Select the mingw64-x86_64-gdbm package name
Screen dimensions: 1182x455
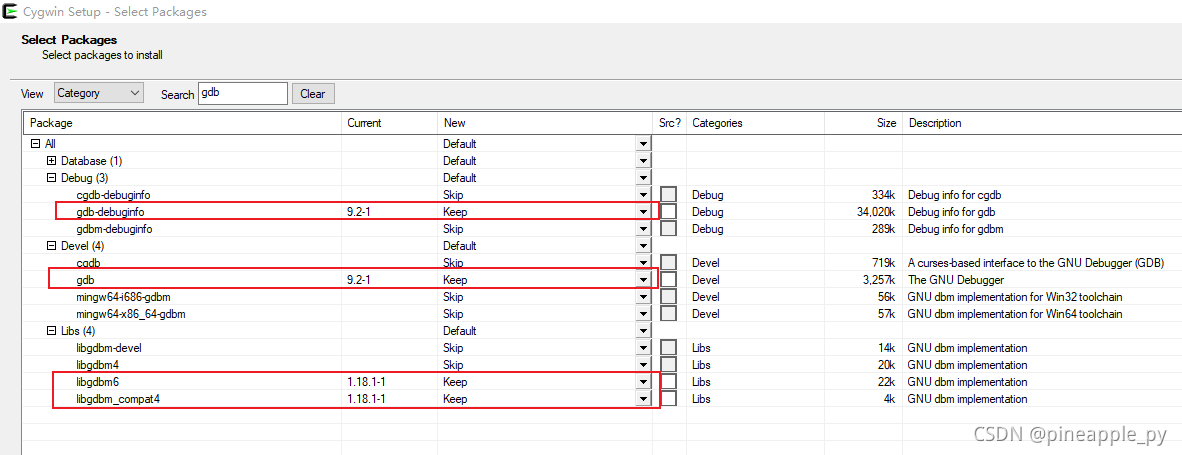tap(130, 313)
